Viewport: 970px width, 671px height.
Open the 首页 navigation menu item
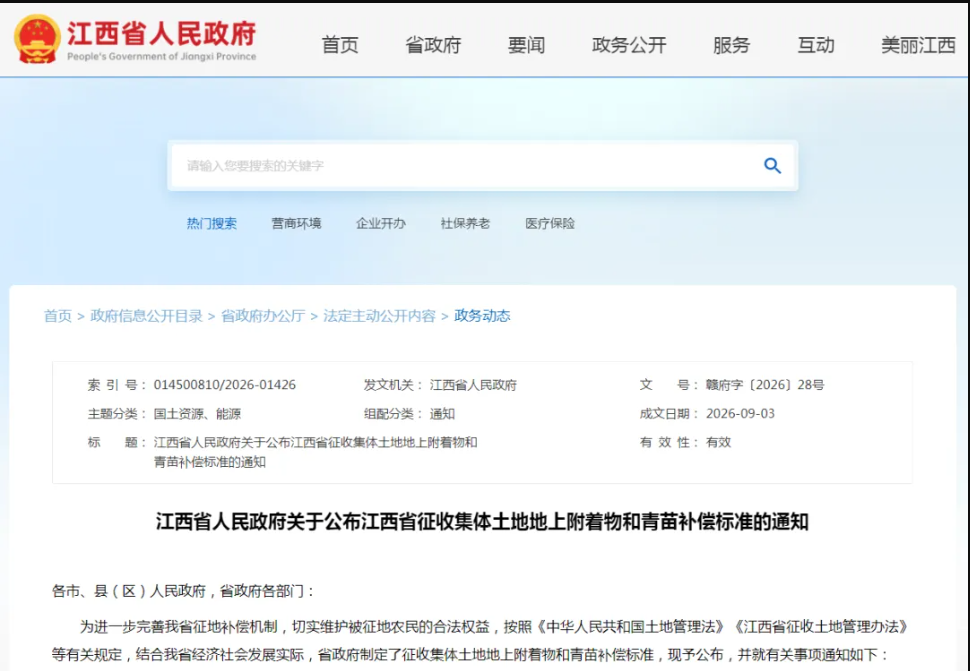(340, 45)
